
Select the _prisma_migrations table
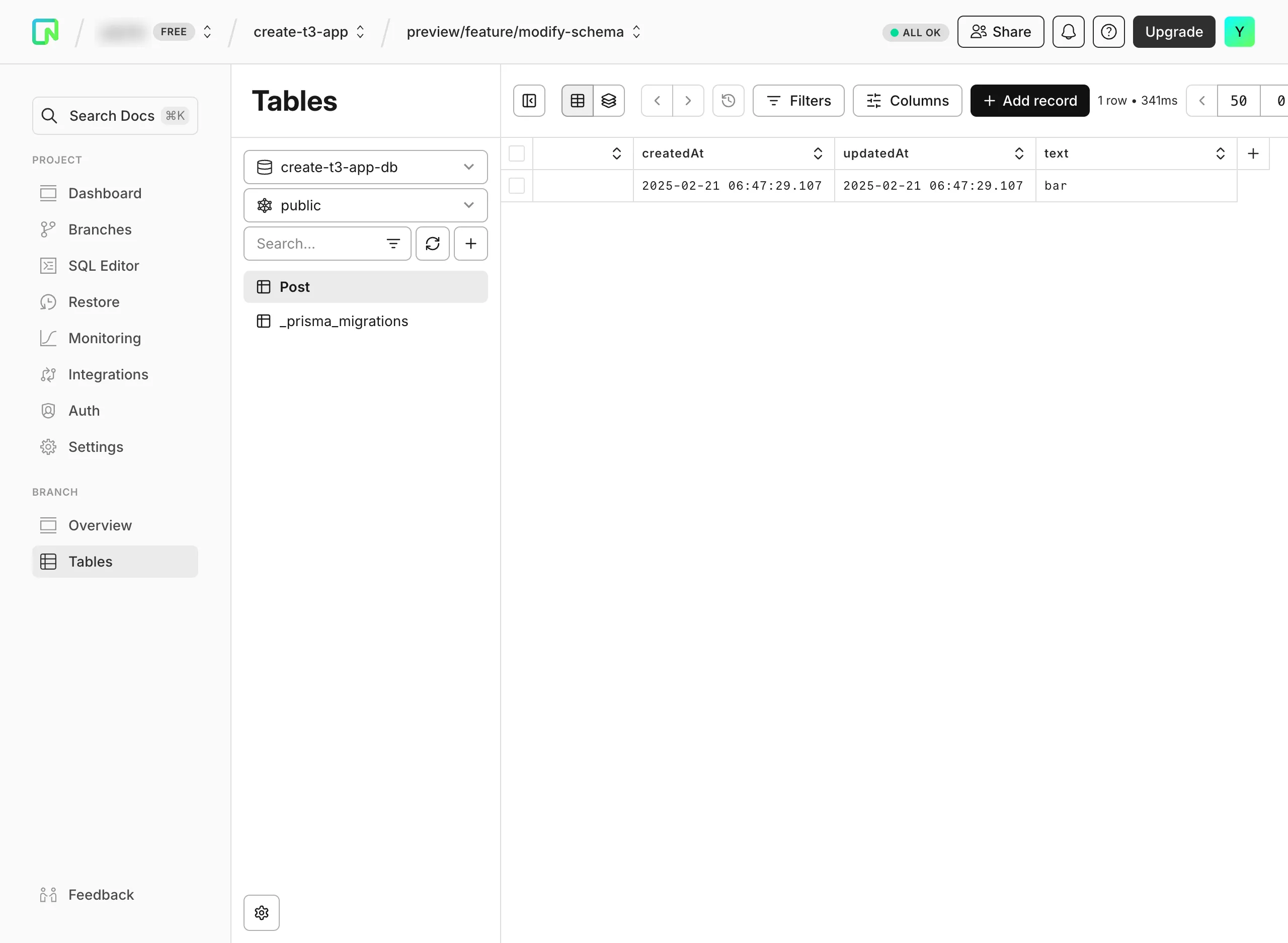[x=365, y=322]
